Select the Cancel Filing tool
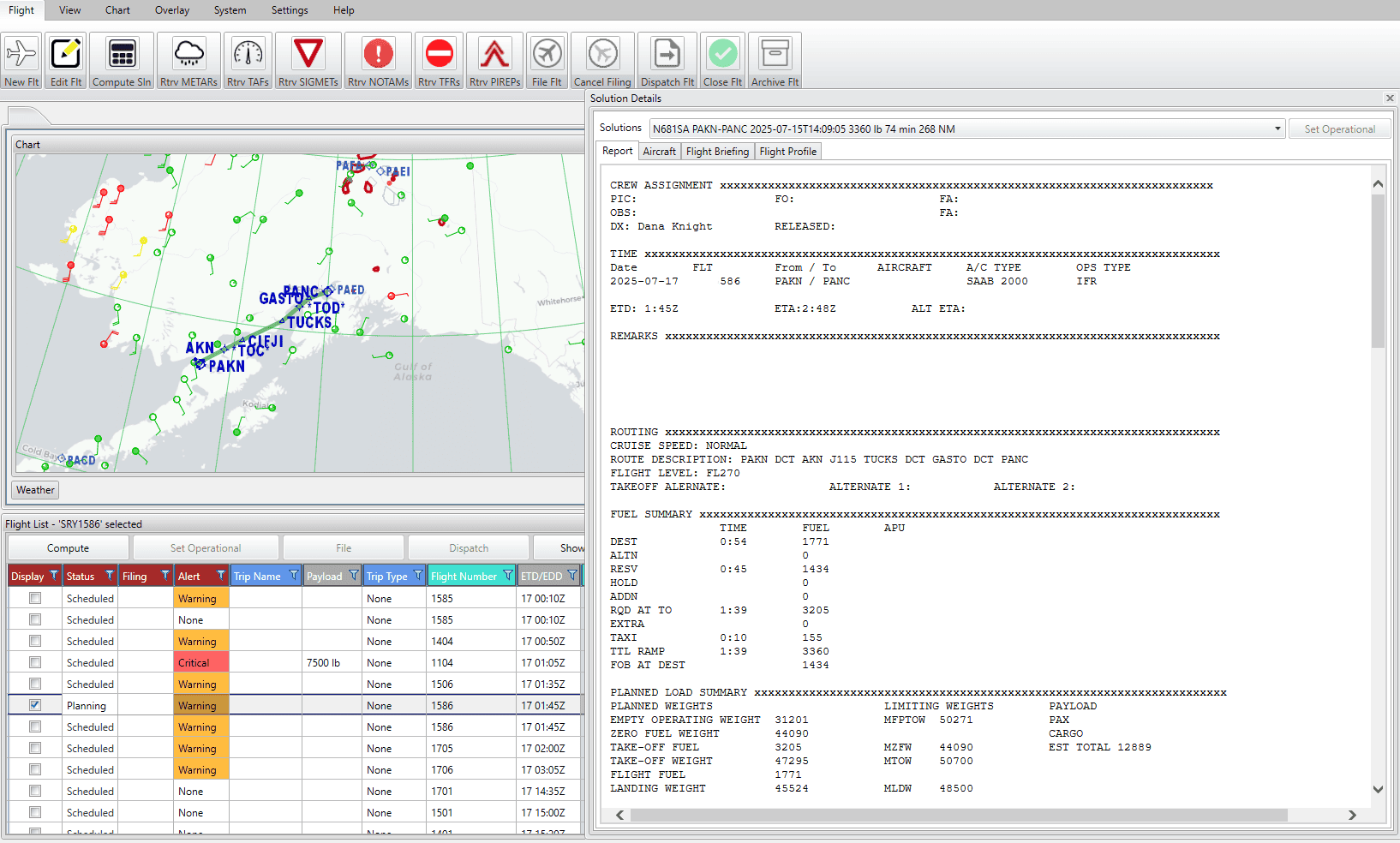1400x843 pixels. click(602, 58)
